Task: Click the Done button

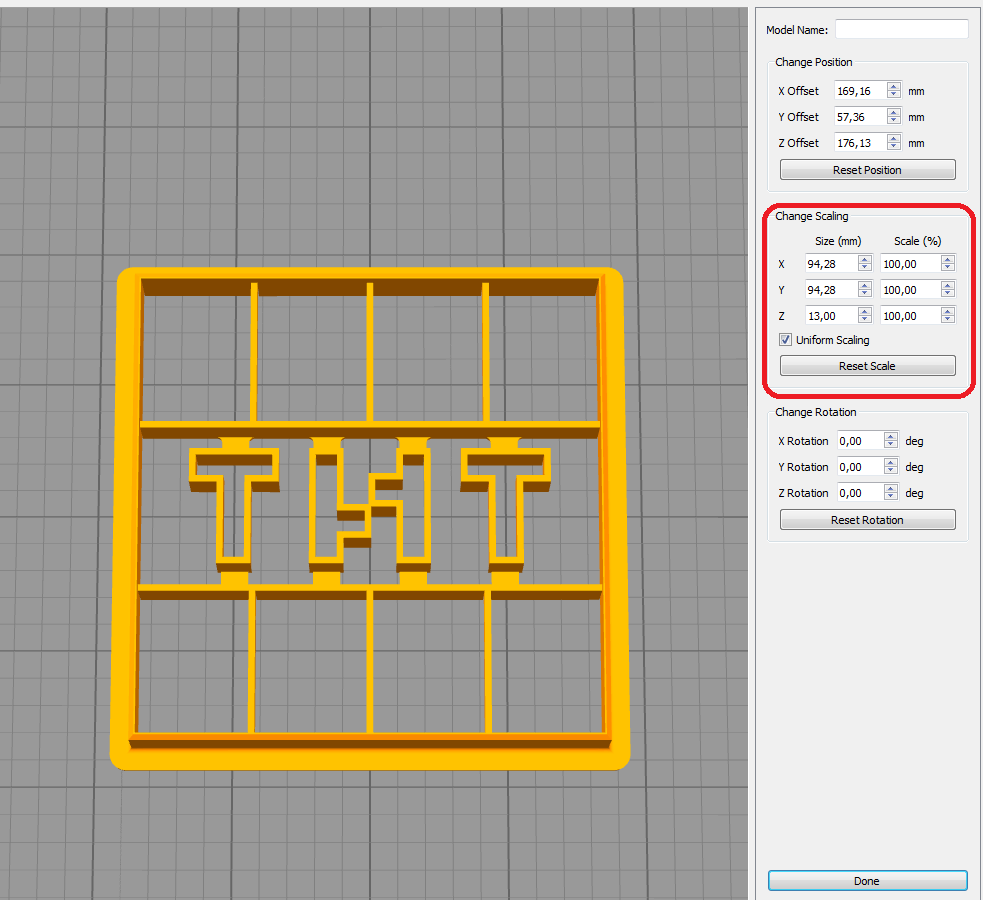Action: click(867, 881)
